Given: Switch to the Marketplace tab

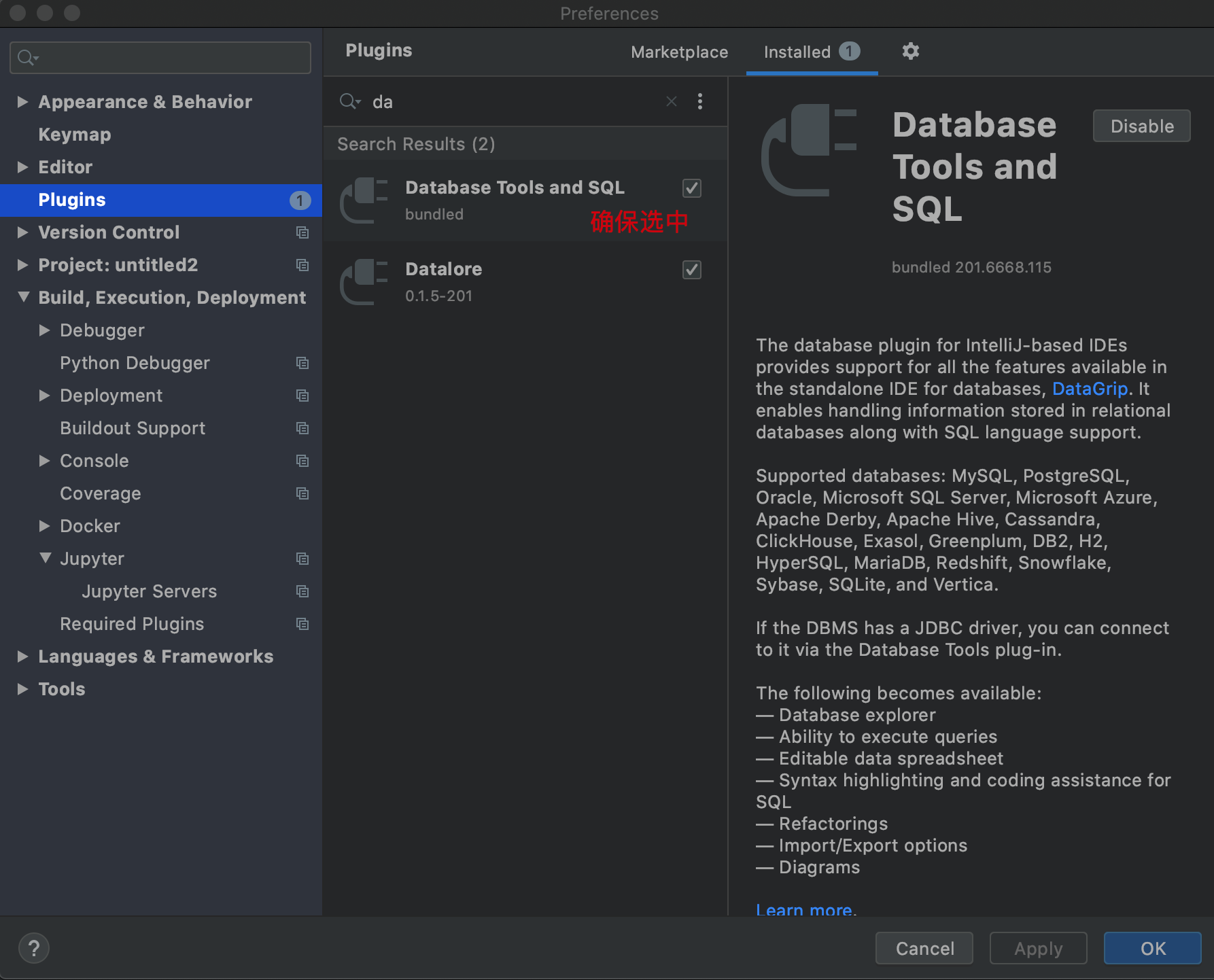Looking at the screenshot, I should (679, 52).
